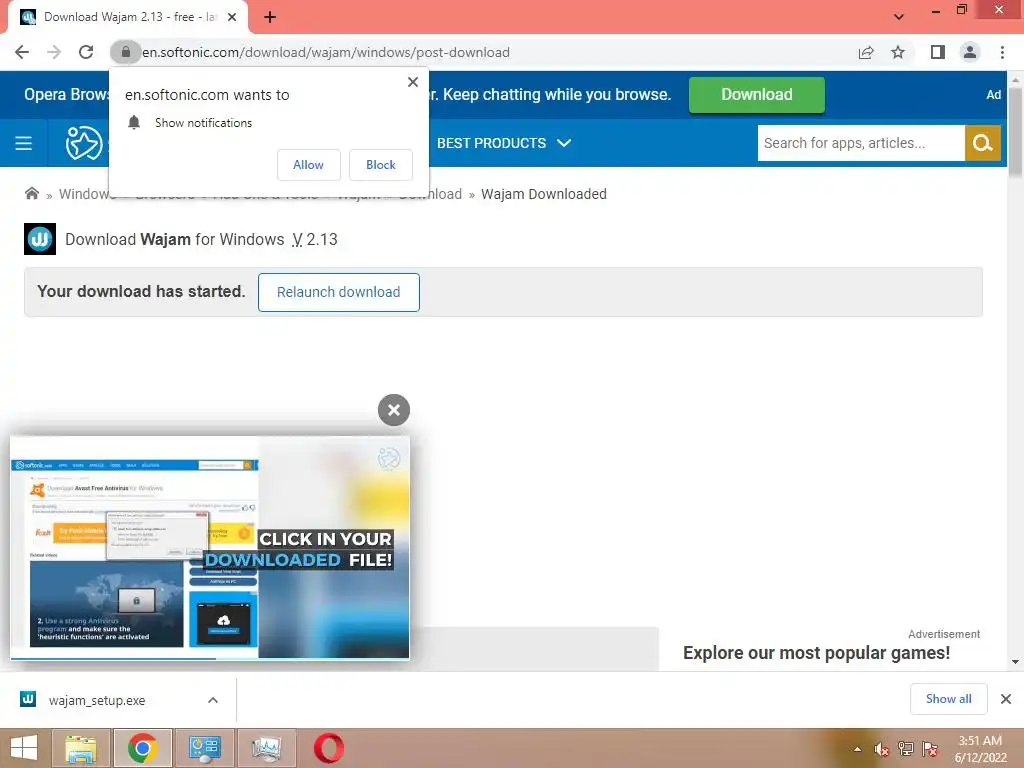The width and height of the screenshot is (1024, 768).
Task: Open the Chrome profile avatar
Action: coord(970,52)
